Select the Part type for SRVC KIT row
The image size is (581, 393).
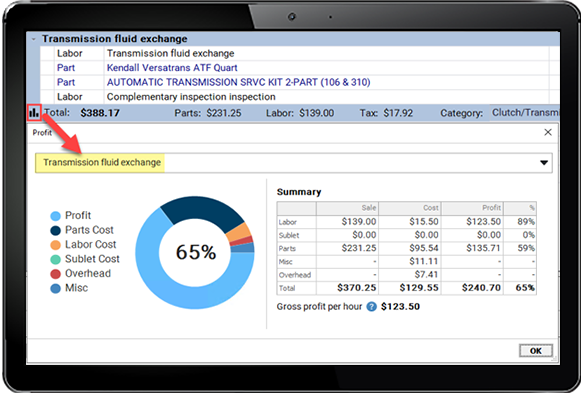(66, 82)
